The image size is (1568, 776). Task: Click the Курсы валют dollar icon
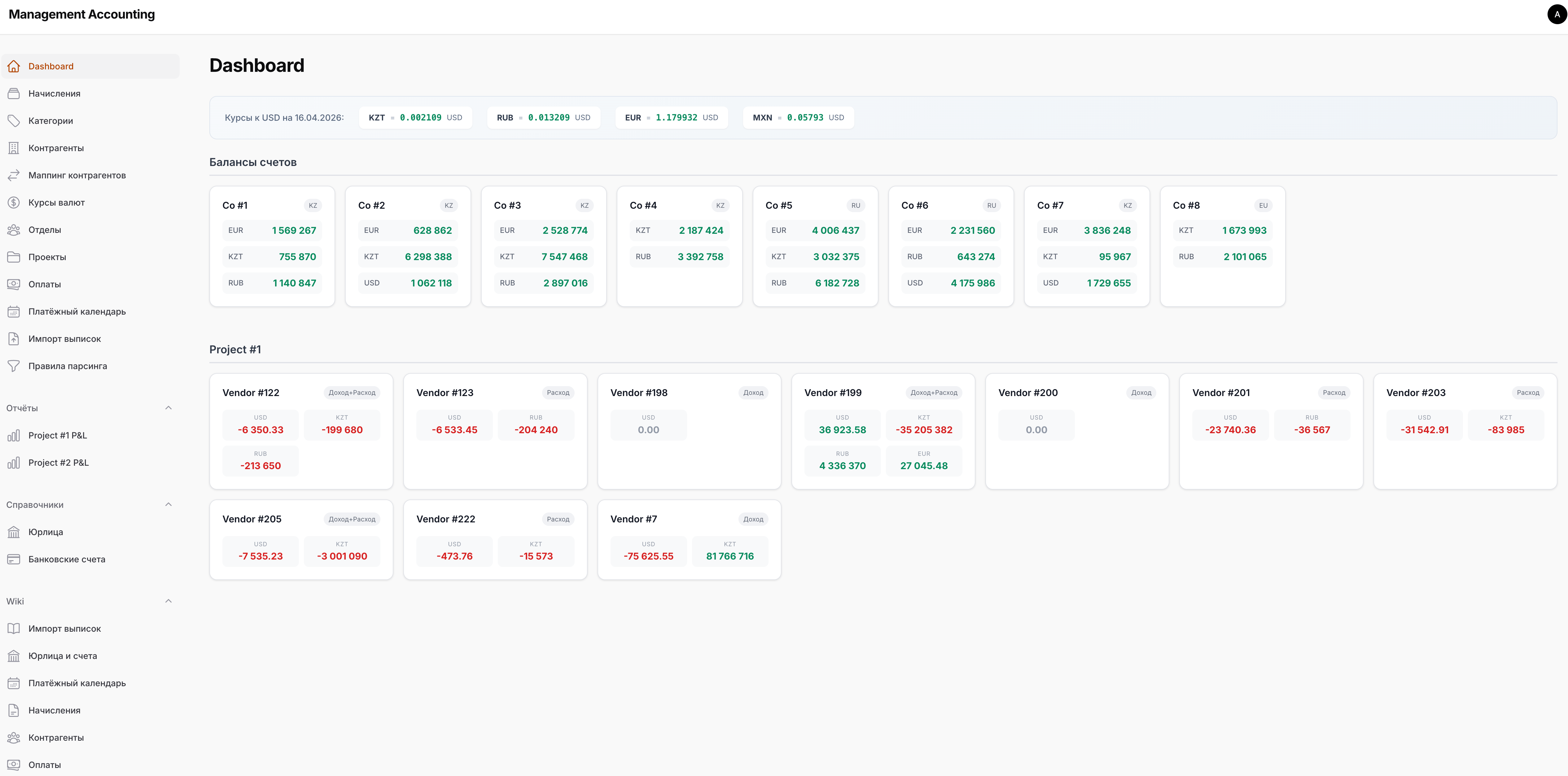13,203
